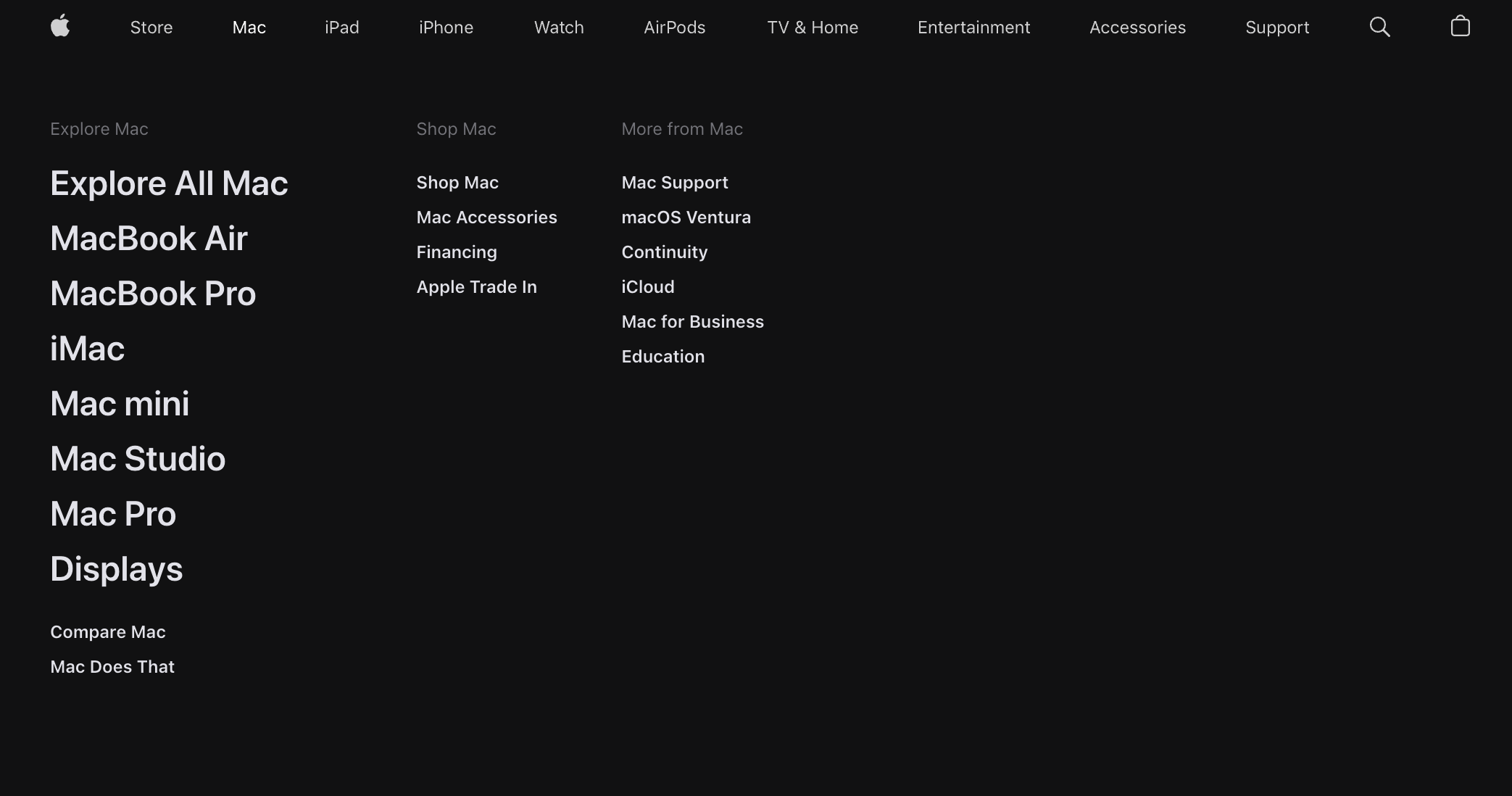Image resolution: width=1512 pixels, height=796 pixels.
Task: Open Explore All Mac link
Action: coord(169,183)
